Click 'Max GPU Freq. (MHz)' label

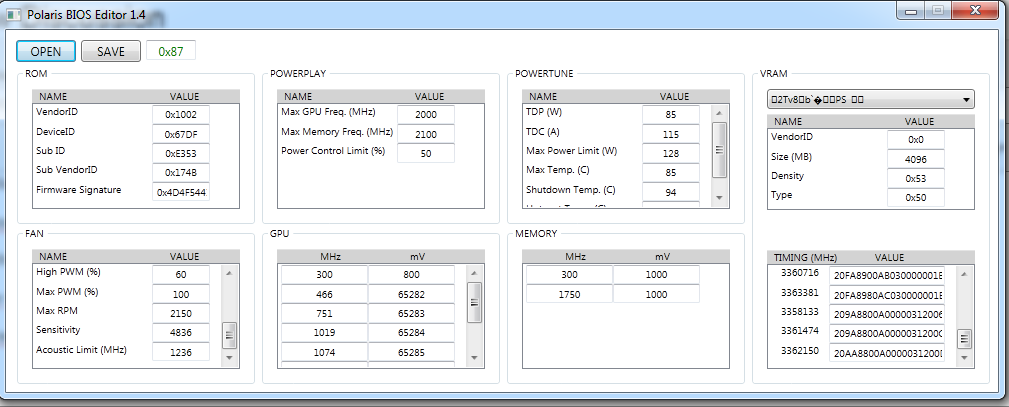click(x=328, y=112)
